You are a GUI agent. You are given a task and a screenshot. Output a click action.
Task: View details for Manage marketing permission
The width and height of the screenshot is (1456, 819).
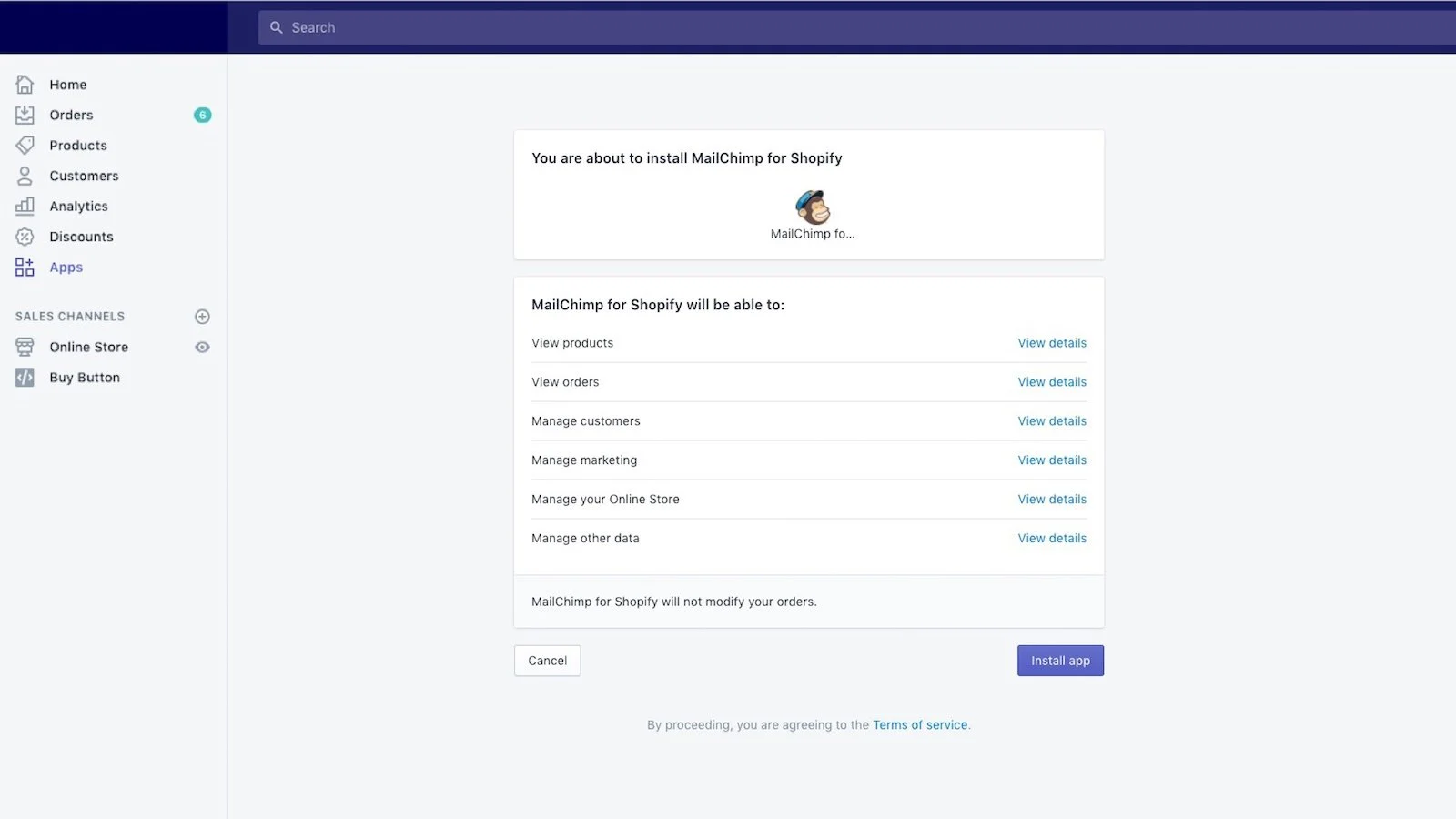coord(1052,460)
